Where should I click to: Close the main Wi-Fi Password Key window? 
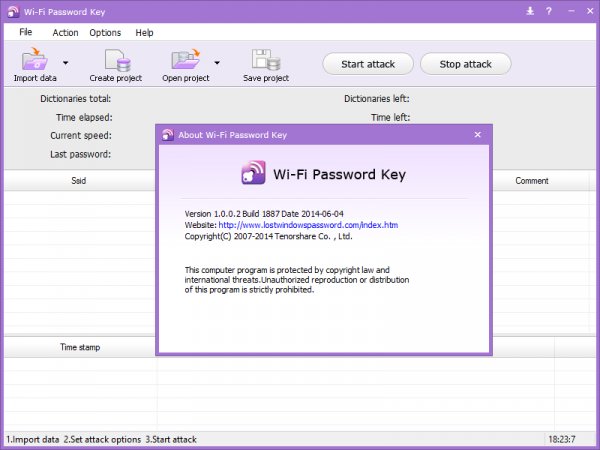pyautogui.click(x=590, y=11)
